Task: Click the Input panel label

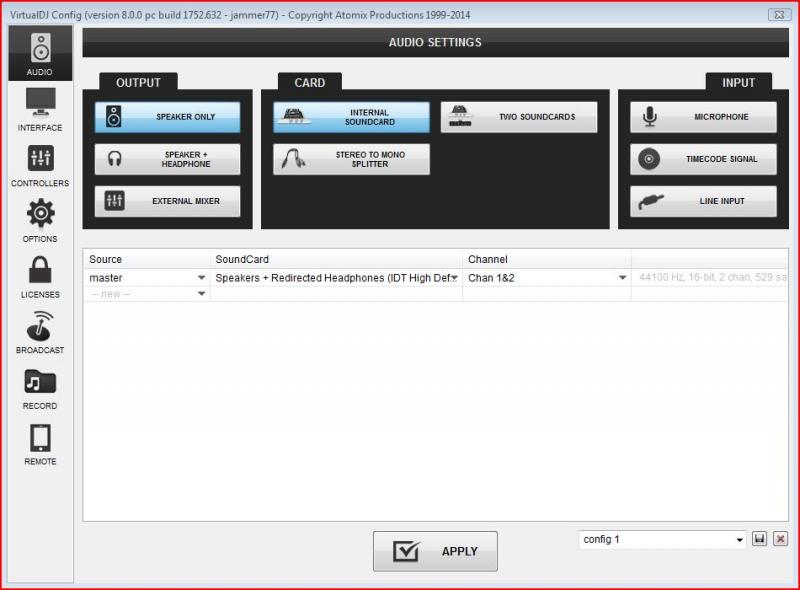Action: [738, 83]
